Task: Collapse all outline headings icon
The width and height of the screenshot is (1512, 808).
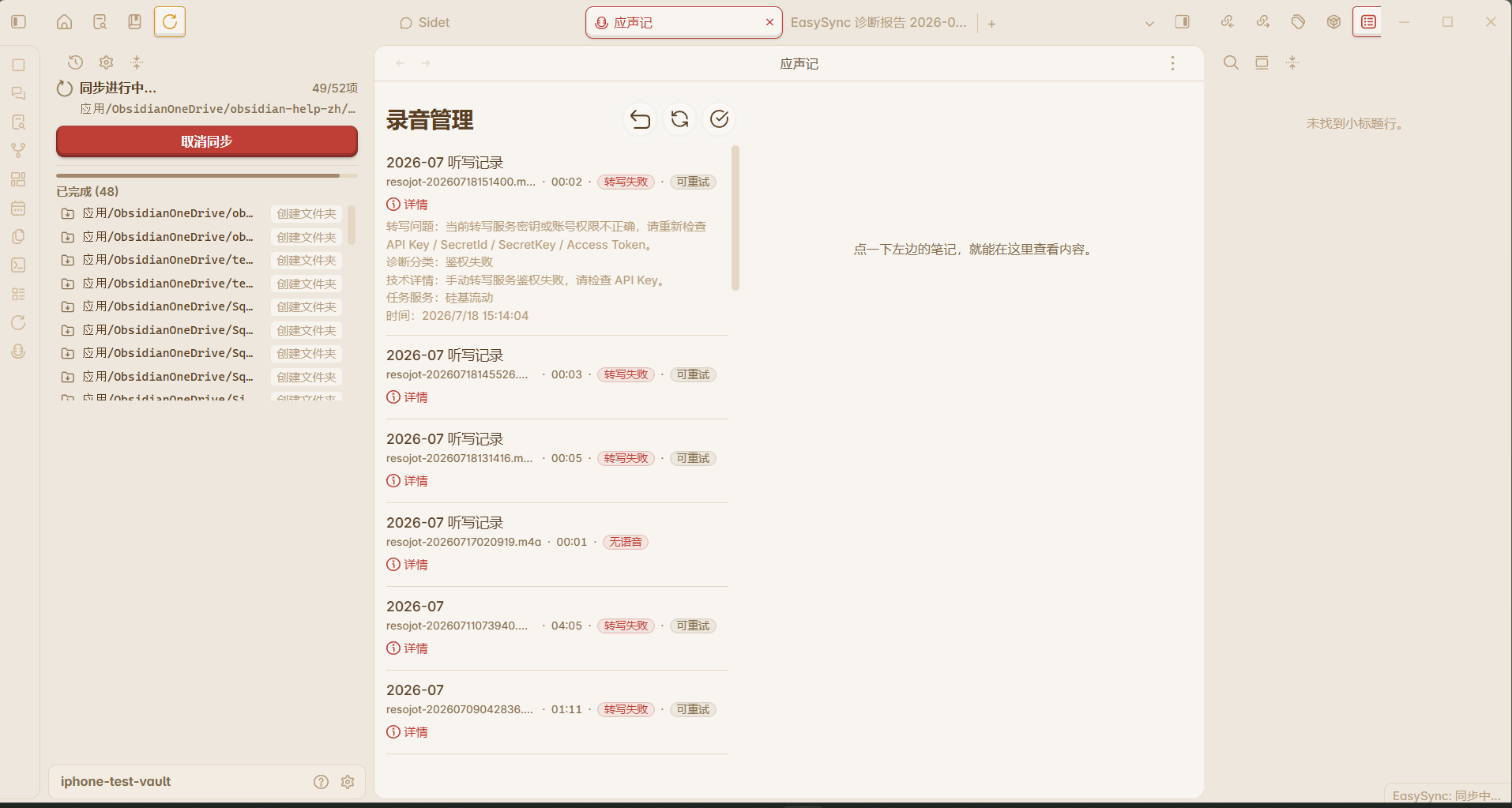Action: (x=1292, y=62)
